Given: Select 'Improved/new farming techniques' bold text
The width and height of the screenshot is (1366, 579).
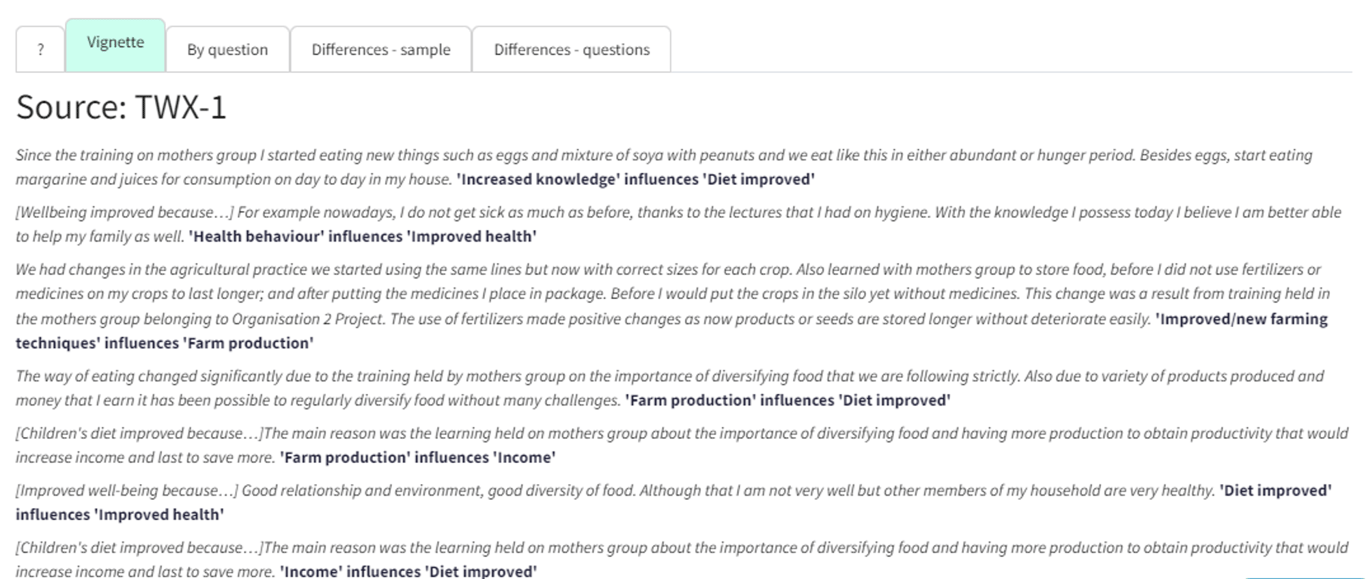Looking at the screenshot, I should (x=1241, y=319).
